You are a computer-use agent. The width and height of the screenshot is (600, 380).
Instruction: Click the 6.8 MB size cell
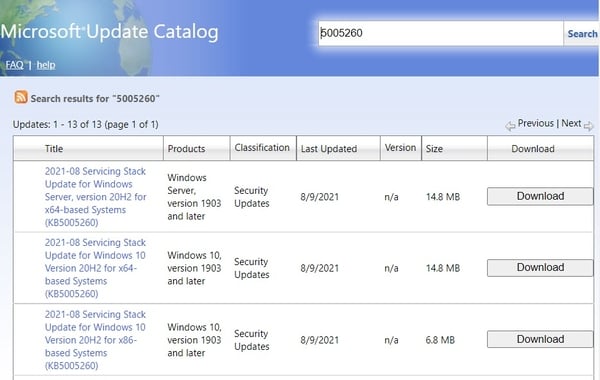tap(440, 340)
